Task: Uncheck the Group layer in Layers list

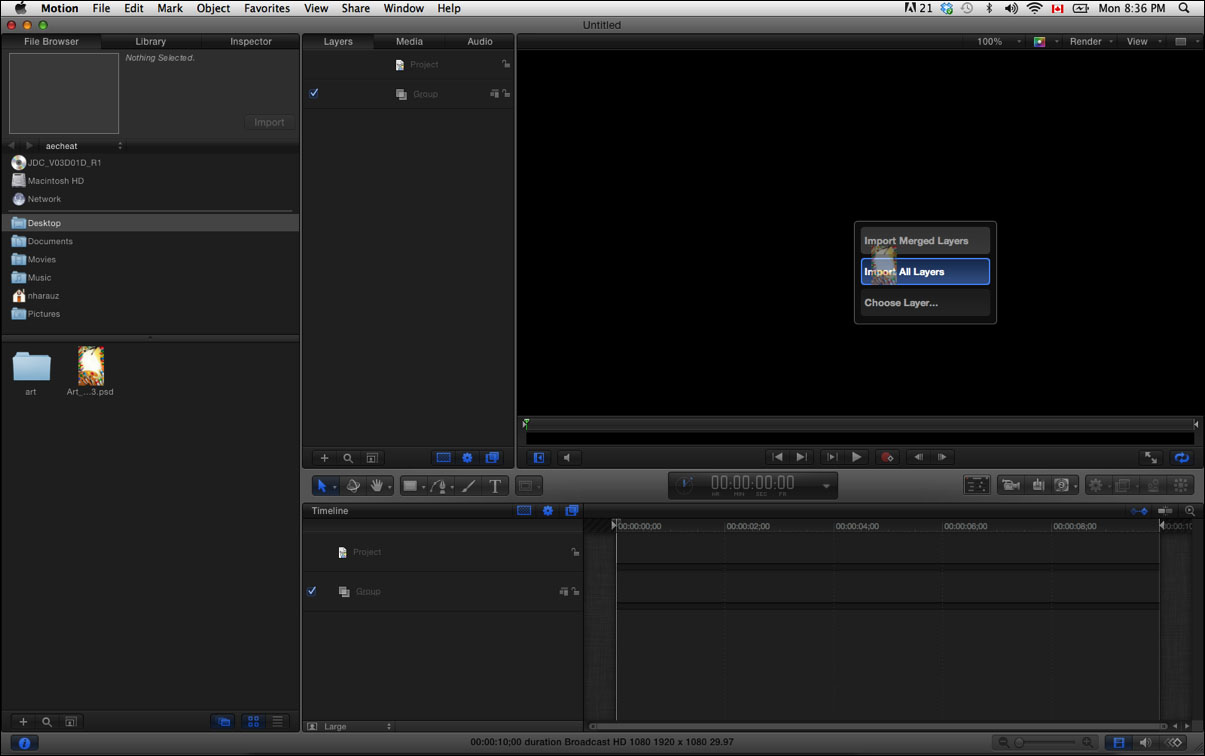Action: tap(313, 93)
